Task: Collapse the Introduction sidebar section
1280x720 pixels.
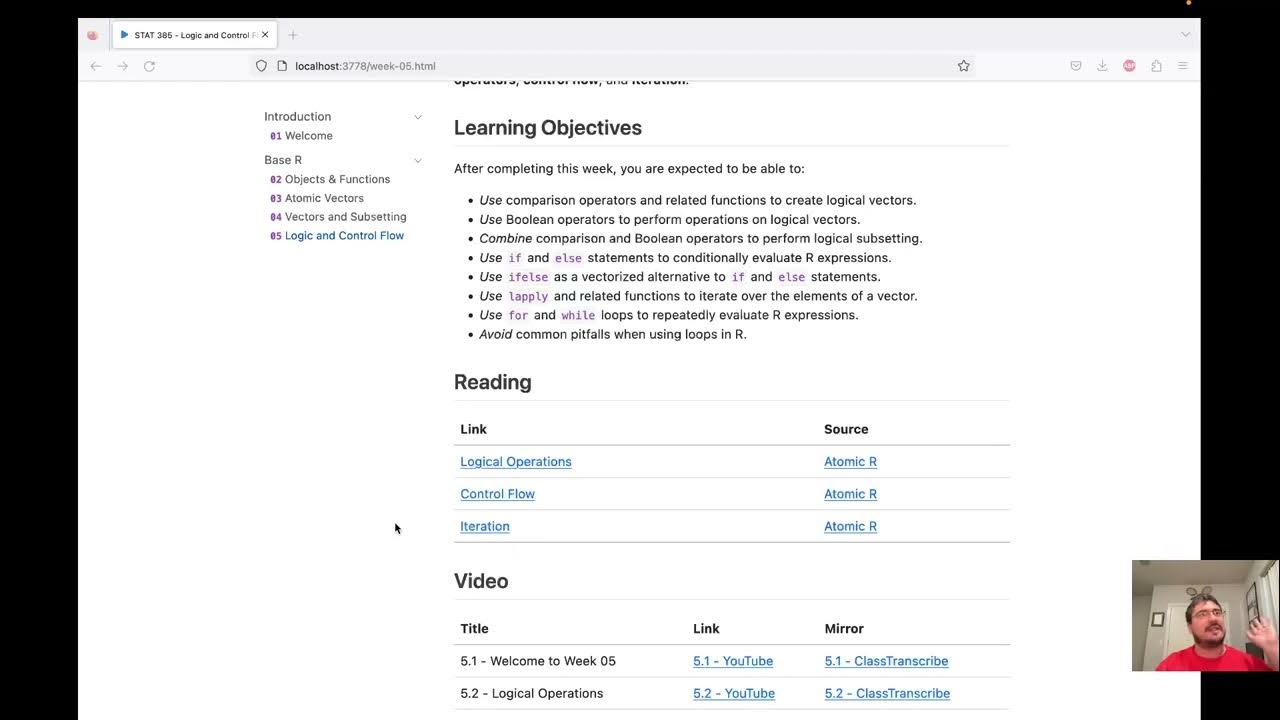Action: pos(418,117)
